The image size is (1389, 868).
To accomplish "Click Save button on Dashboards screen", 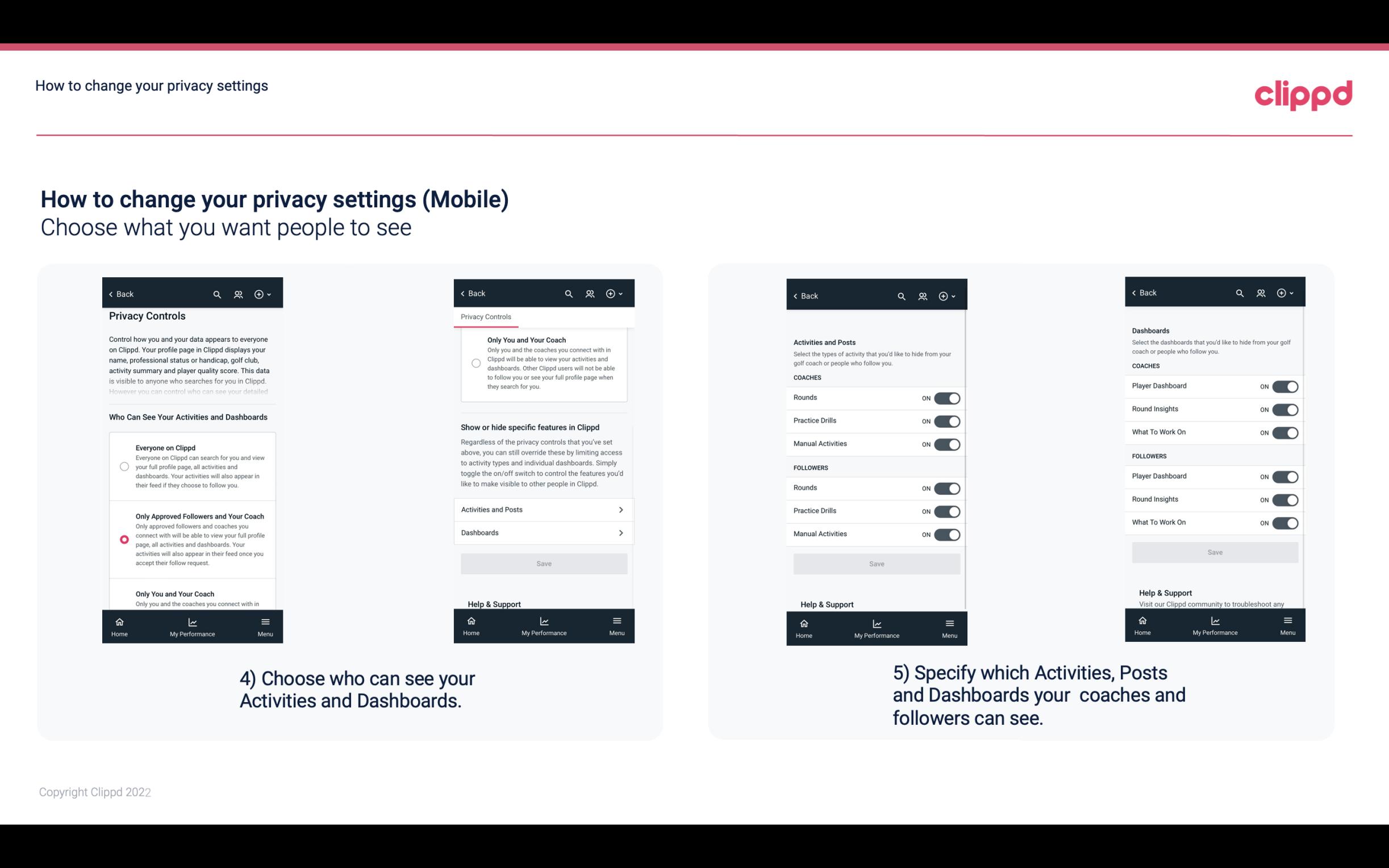I will click(x=1214, y=551).
